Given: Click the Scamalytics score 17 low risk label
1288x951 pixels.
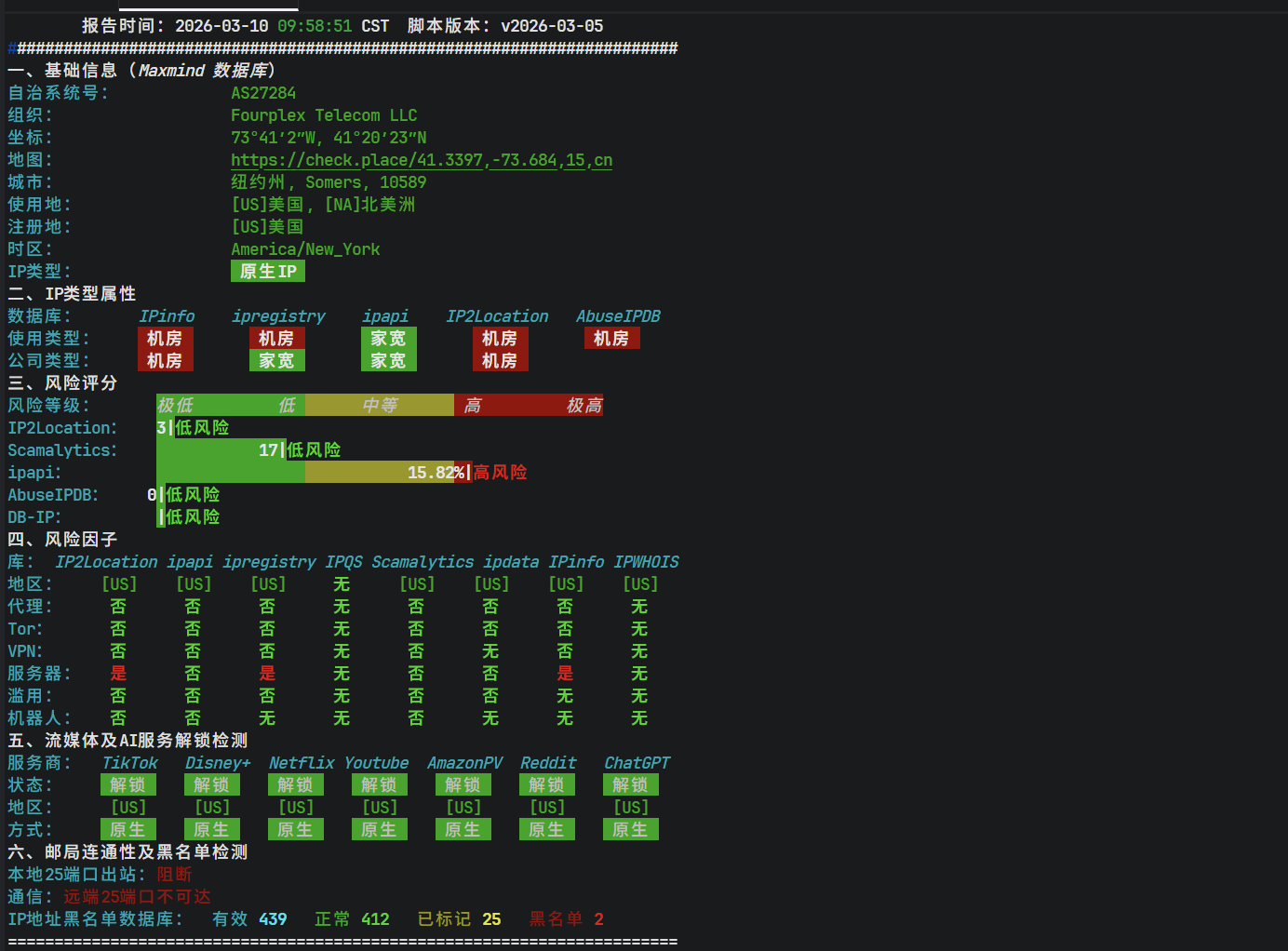Looking at the screenshot, I should click(300, 450).
